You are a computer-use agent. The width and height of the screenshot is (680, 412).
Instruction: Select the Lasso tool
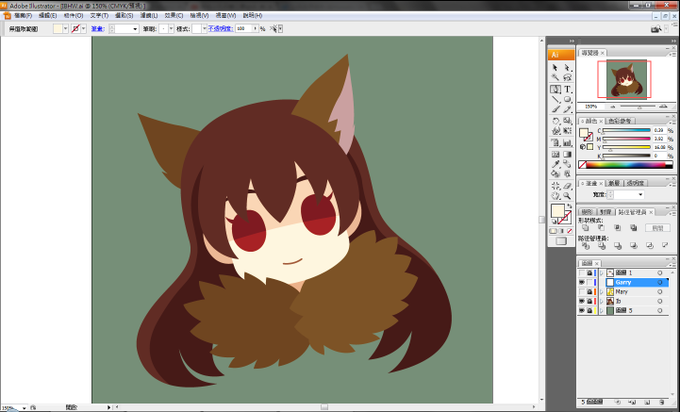pyautogui.click(x=567, y=77)
